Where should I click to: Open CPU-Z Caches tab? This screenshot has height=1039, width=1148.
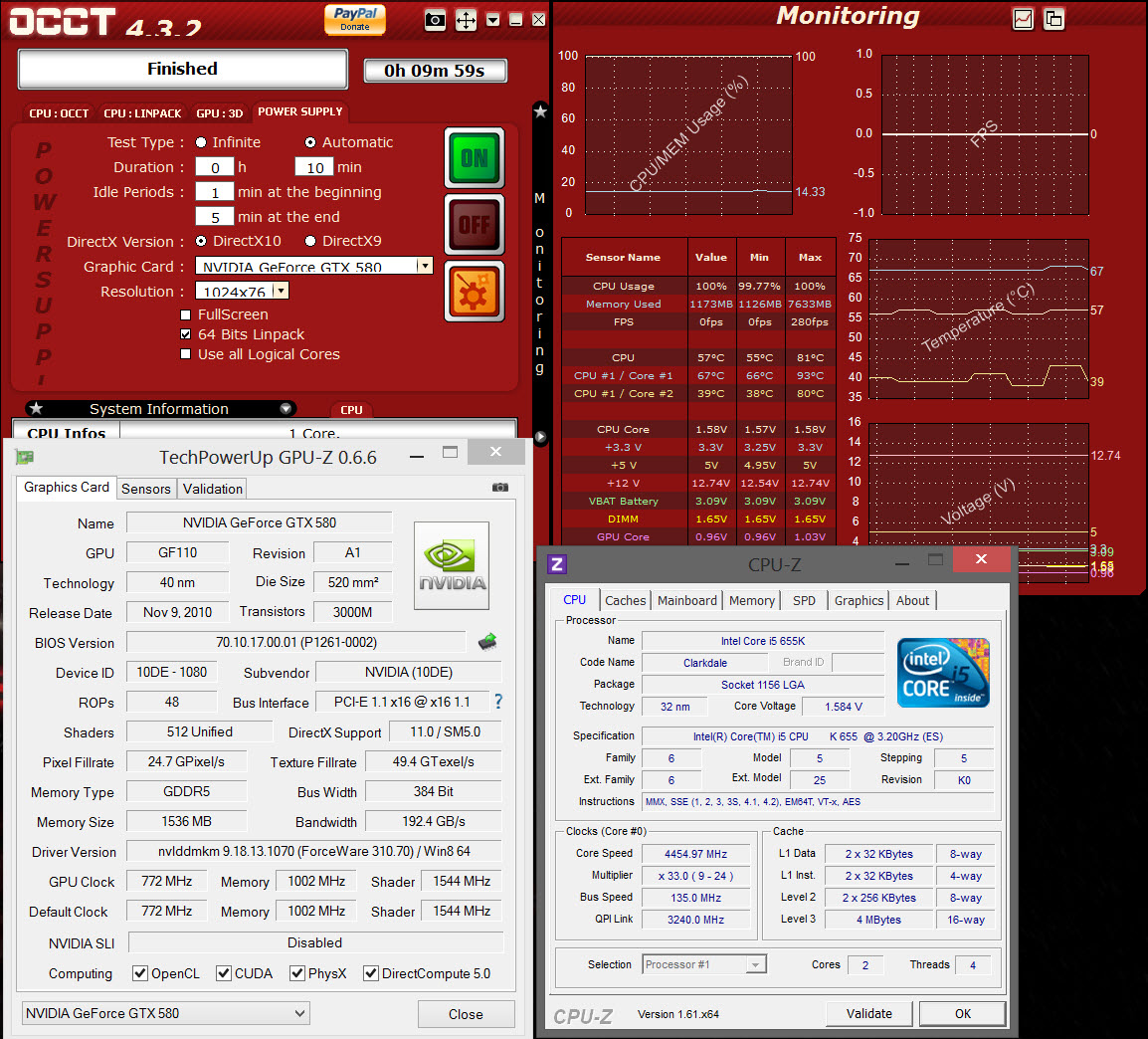point(626,600)
